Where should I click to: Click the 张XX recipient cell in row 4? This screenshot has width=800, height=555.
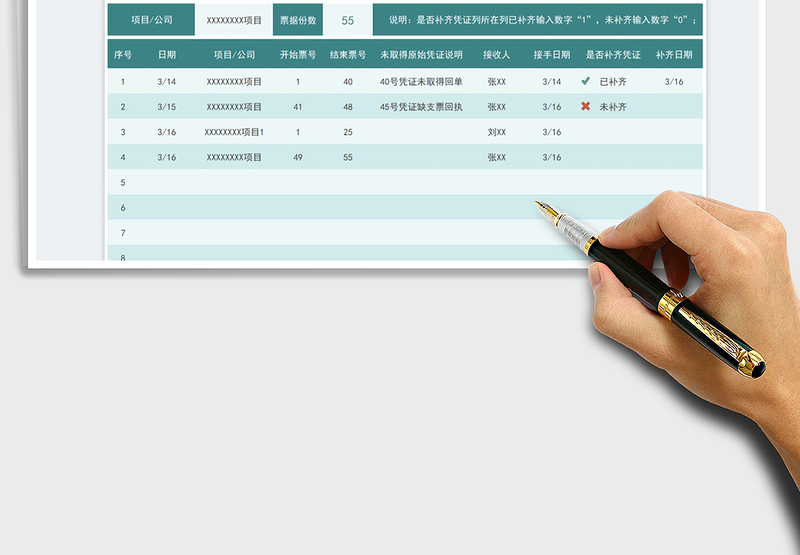(x=496, y=157)
